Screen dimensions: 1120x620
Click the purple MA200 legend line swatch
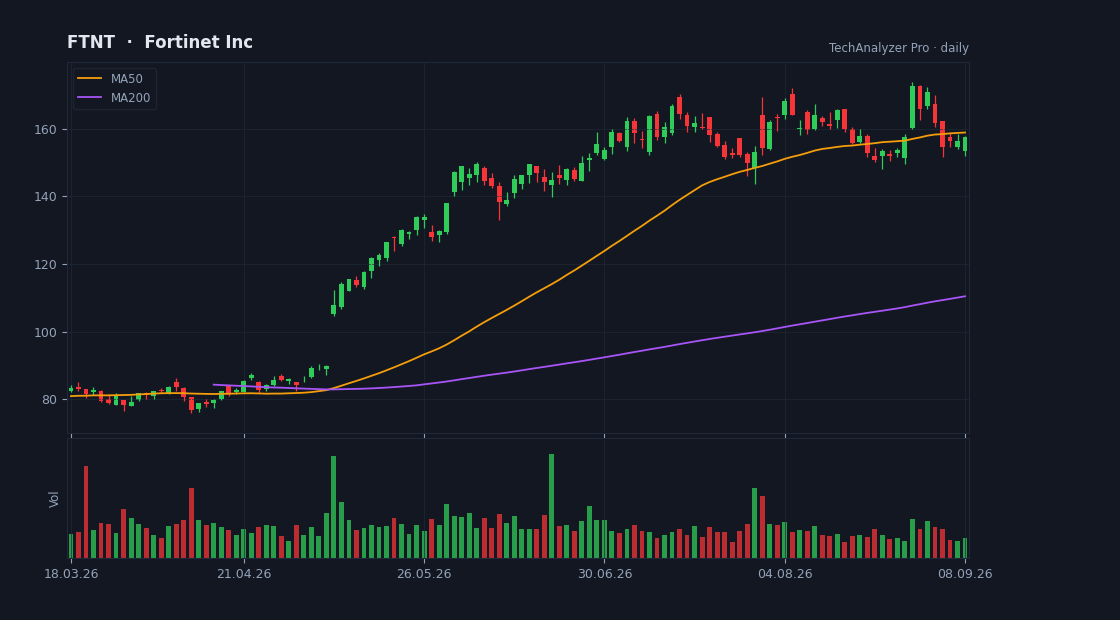(89, 98)
